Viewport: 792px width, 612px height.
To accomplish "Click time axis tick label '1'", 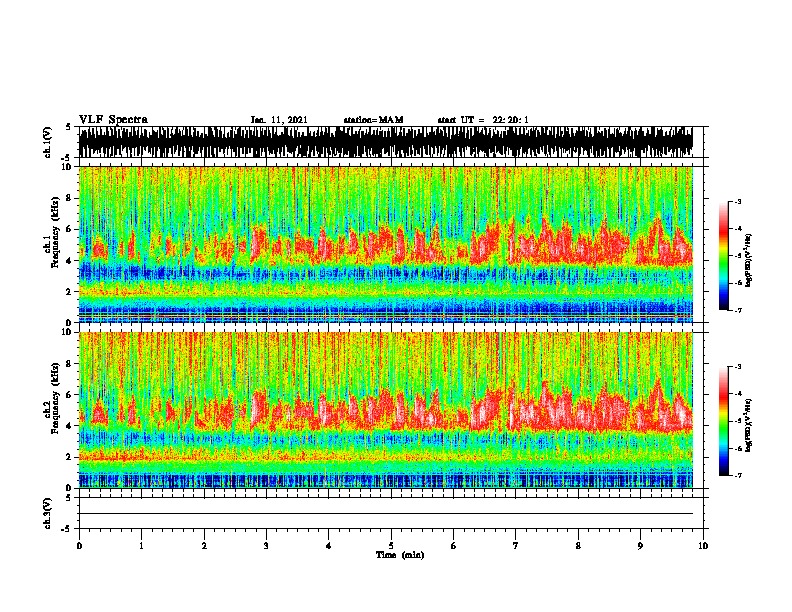I will [141, 546].
